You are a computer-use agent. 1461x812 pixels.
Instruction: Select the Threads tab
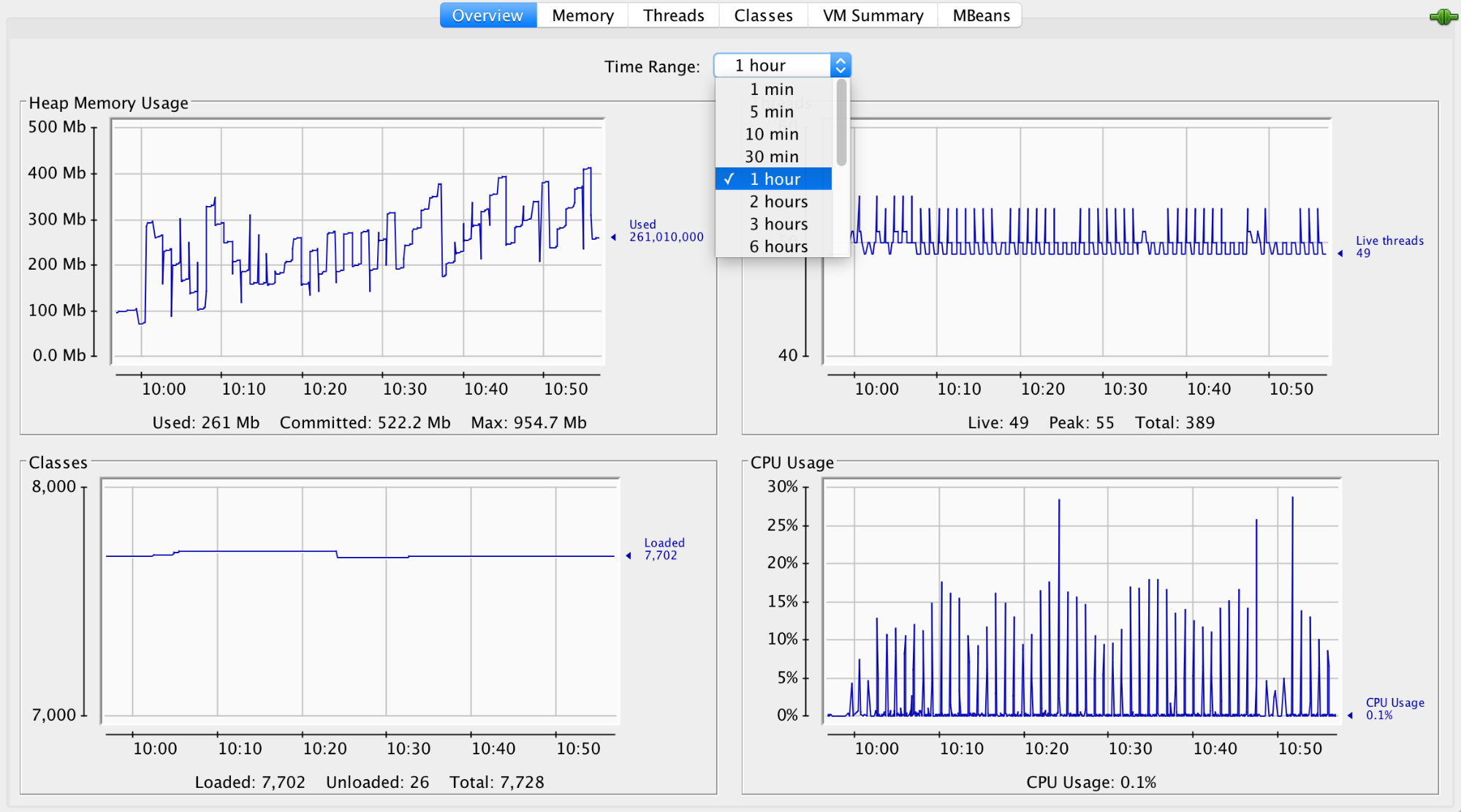point(672,15)
